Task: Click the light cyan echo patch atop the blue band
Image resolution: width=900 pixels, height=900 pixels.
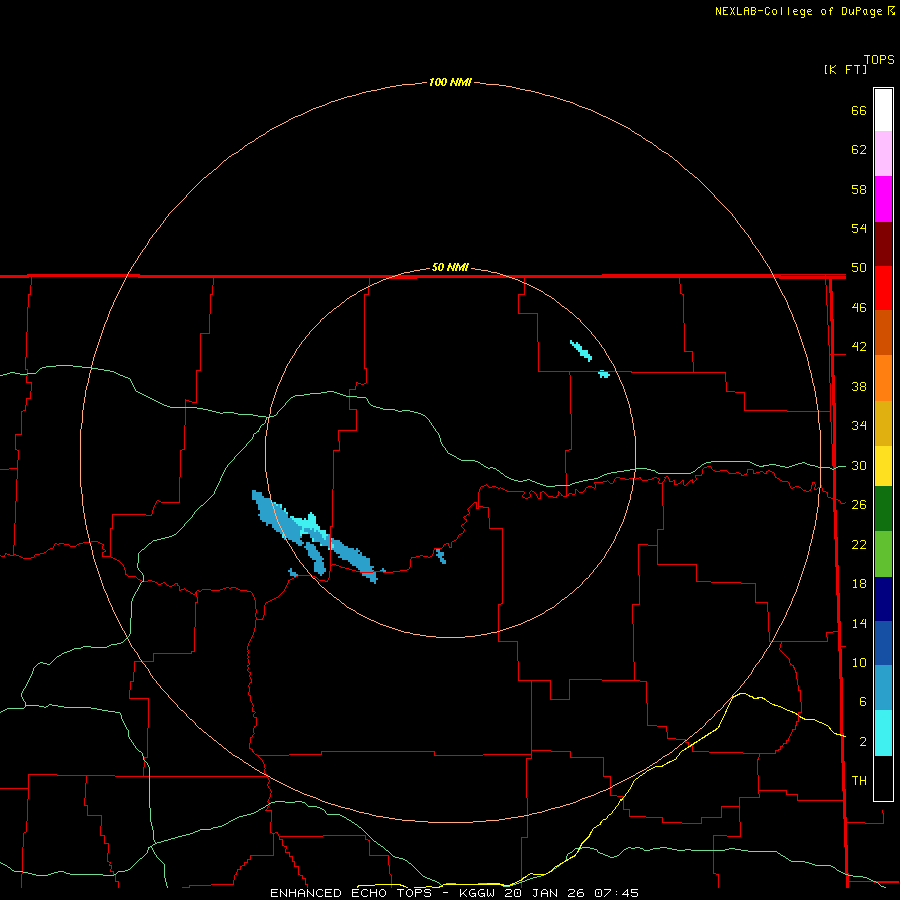Action: point(310,526)
